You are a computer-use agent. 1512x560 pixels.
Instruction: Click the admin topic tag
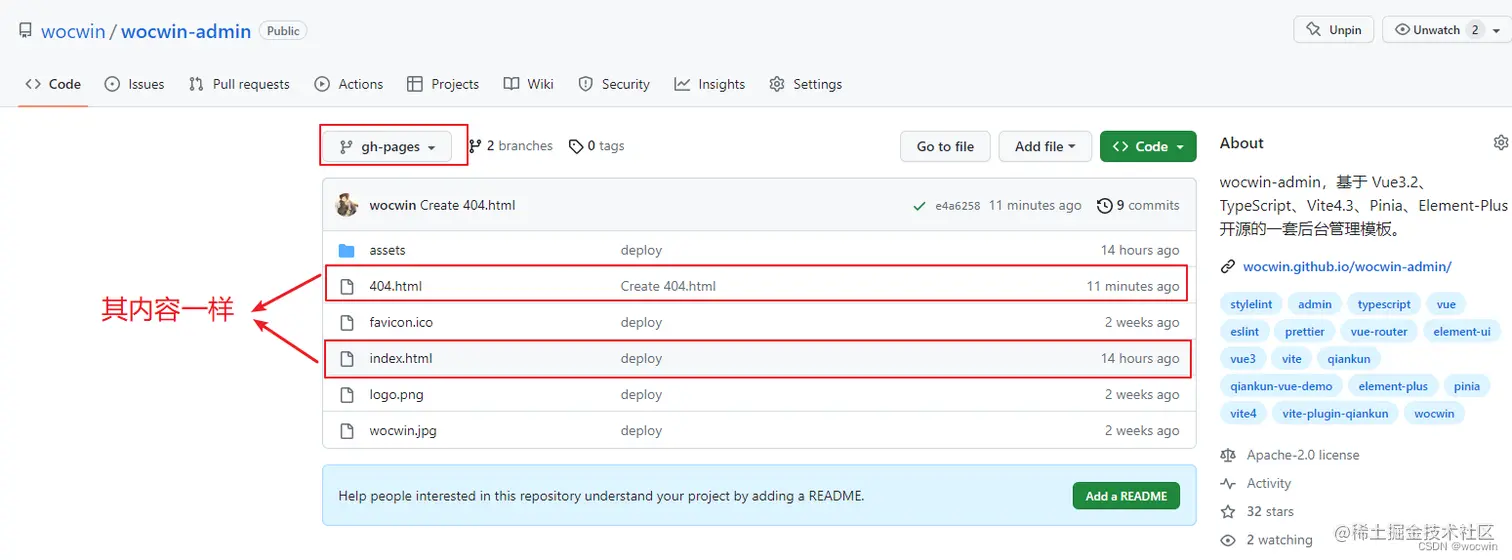1315,304
